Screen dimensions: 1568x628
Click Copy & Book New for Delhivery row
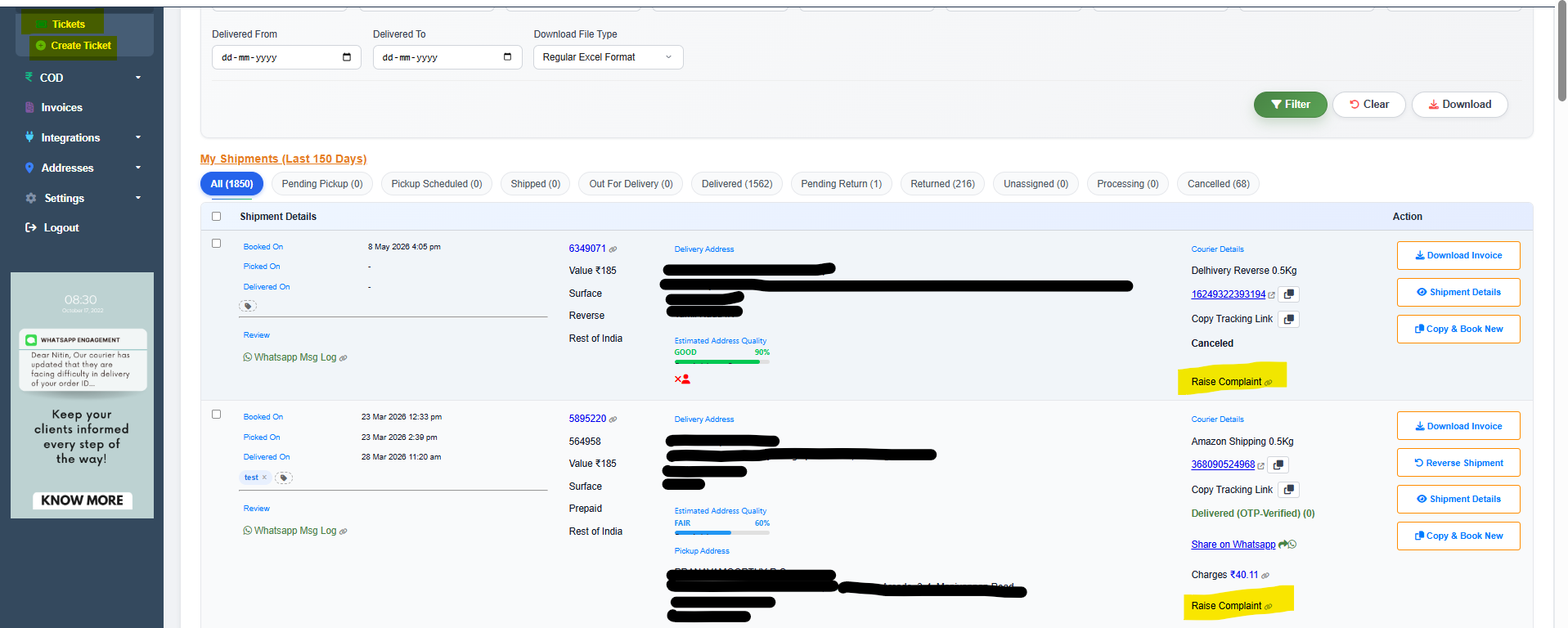tap(1458, 329)
